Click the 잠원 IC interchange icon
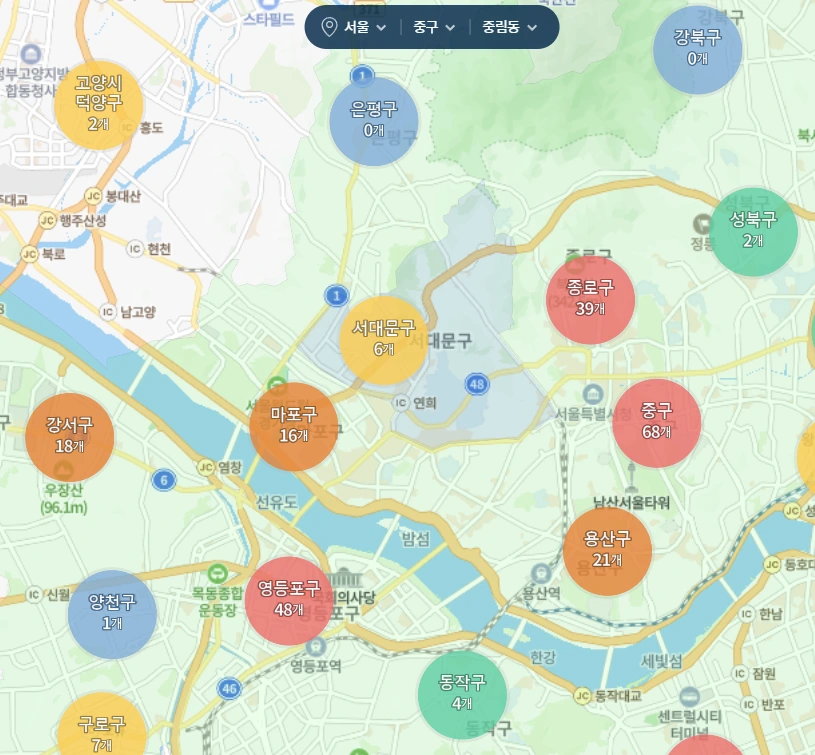The height and width of the screenshot is (755, 815). pos(740,673)
